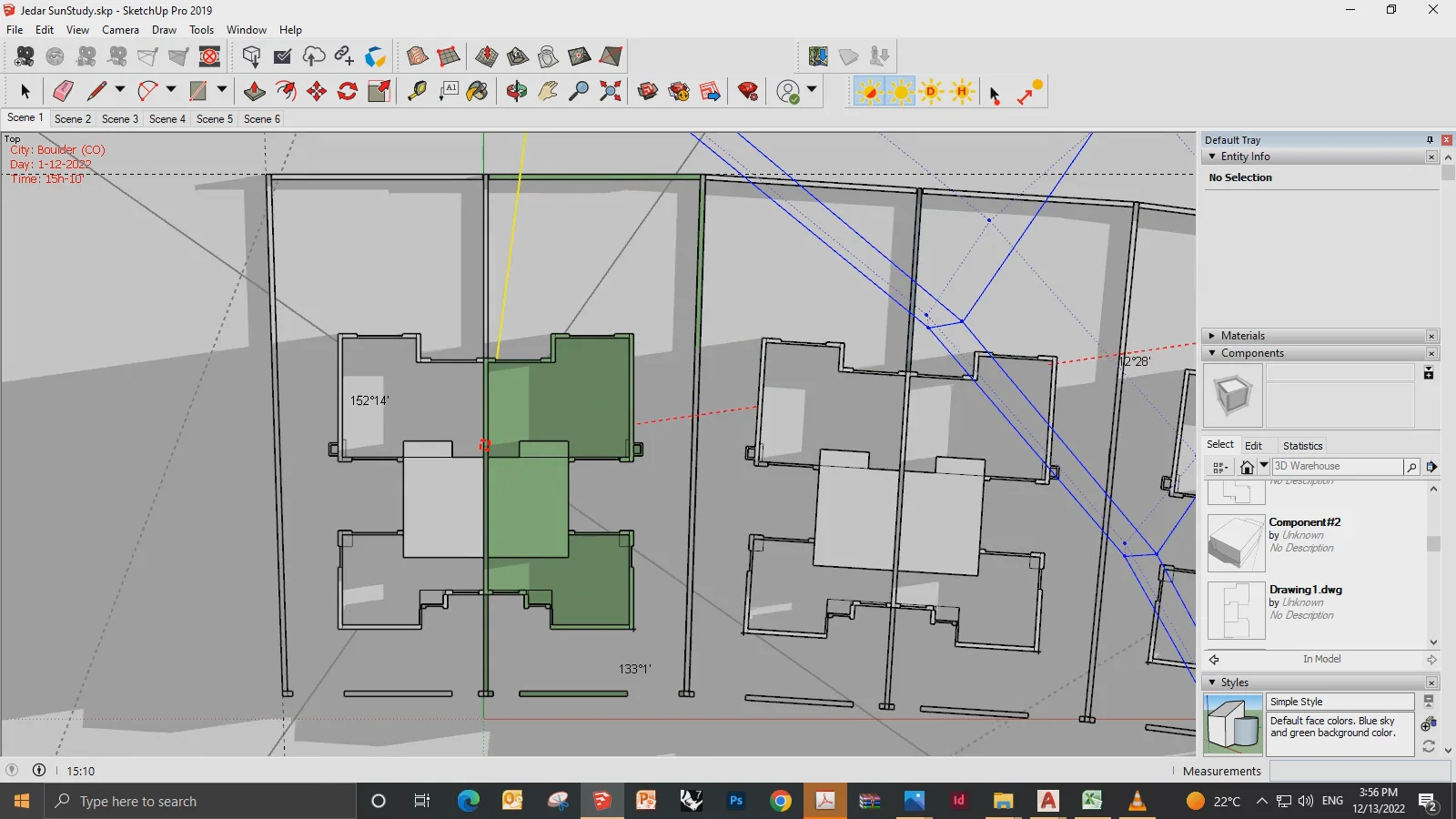
Task: Select the Scale tool
Action: pyautogui.click(x=379, y=91)
